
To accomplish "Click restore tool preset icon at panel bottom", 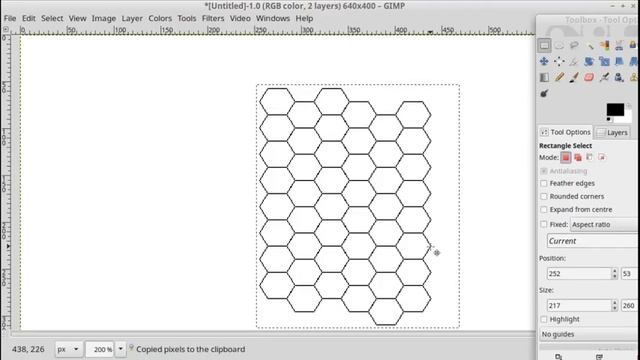I will point(599,356).
